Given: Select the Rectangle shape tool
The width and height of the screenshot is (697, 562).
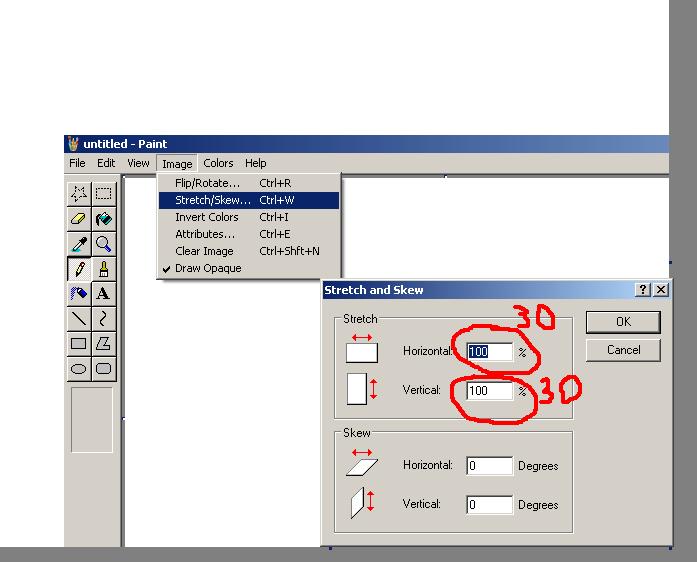Looking at the screenshot, I should click(79, 343).
